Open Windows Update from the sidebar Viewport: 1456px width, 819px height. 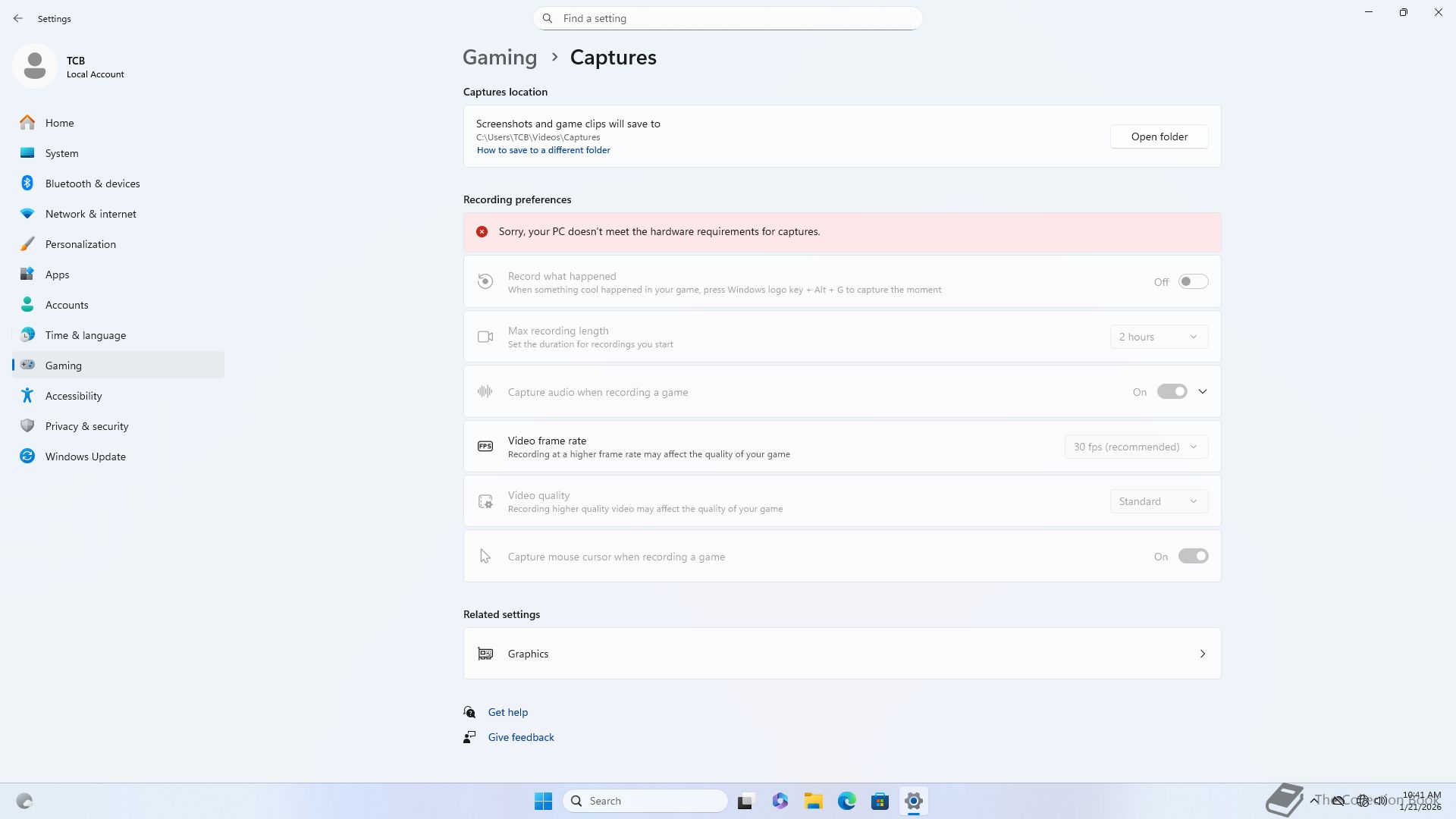coord(85,457)
